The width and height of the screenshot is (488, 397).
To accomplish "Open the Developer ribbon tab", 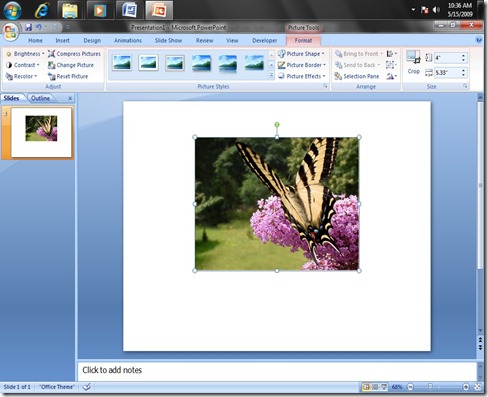I will pyautogui.click(x=265, y=40).
